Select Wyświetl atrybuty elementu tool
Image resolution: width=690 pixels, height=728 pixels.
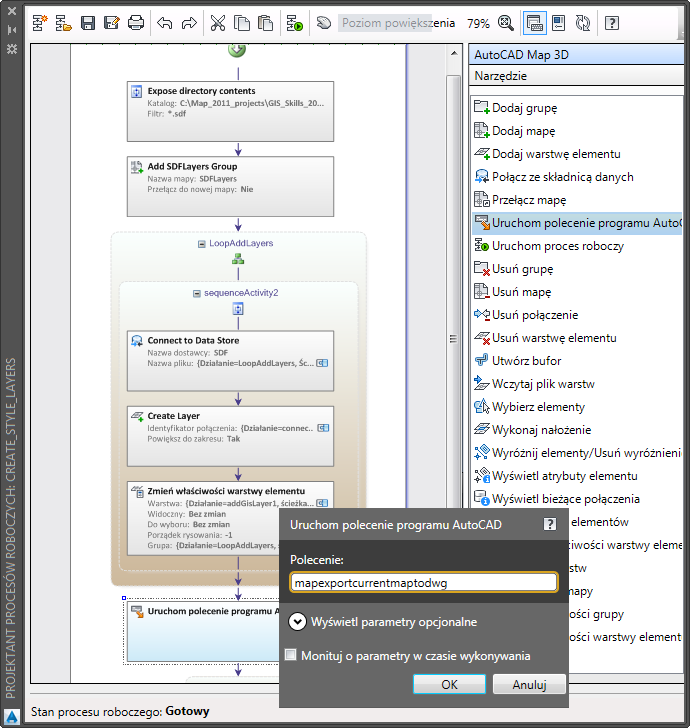click(578, 475)
